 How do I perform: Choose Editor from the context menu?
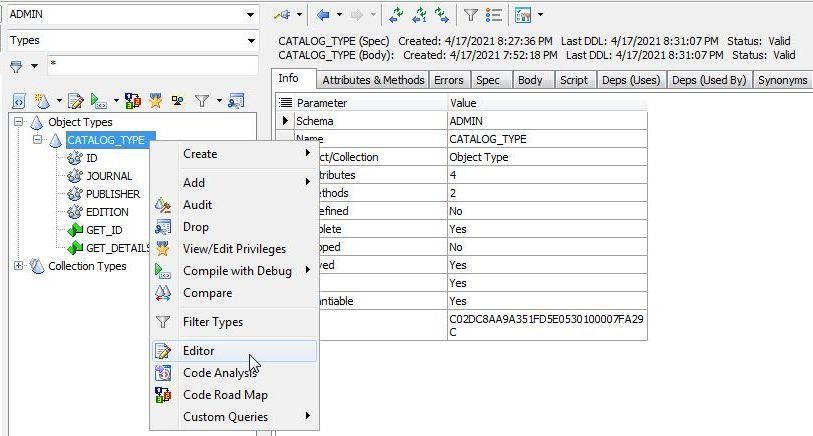pyautogui.click(x=198, y=351)
